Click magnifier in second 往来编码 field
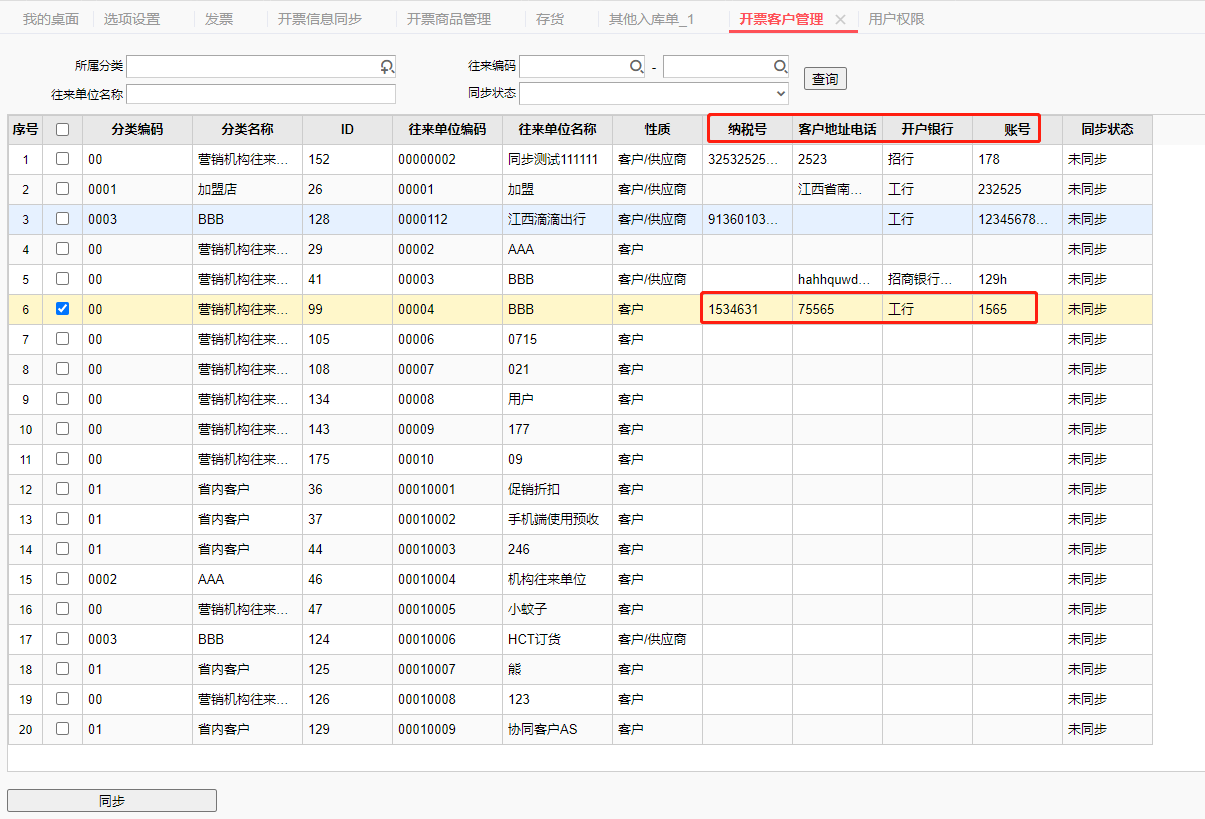1205x819 pixels. [780, 66]
